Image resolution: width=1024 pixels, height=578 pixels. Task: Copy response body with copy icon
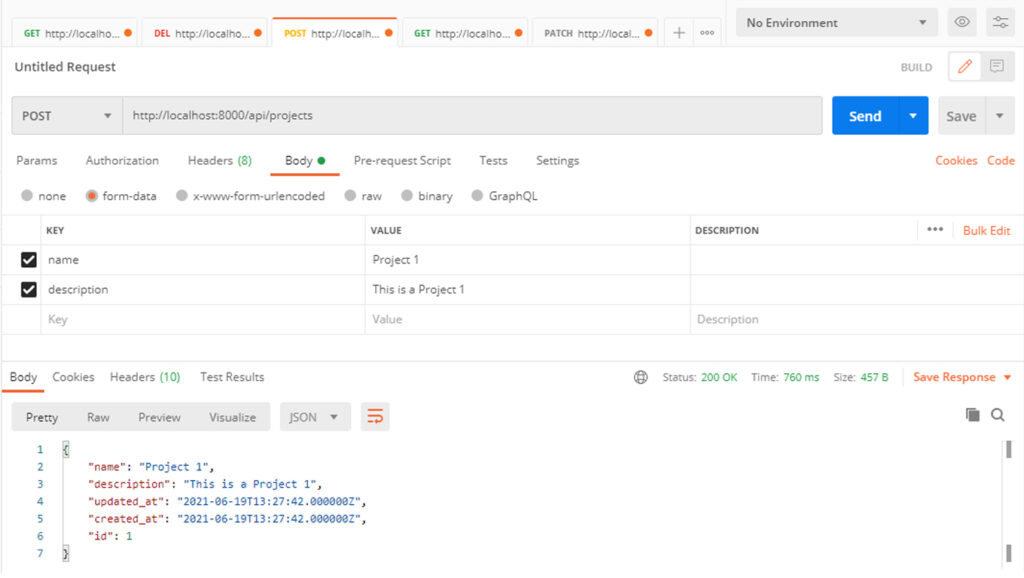click(972, 415)
